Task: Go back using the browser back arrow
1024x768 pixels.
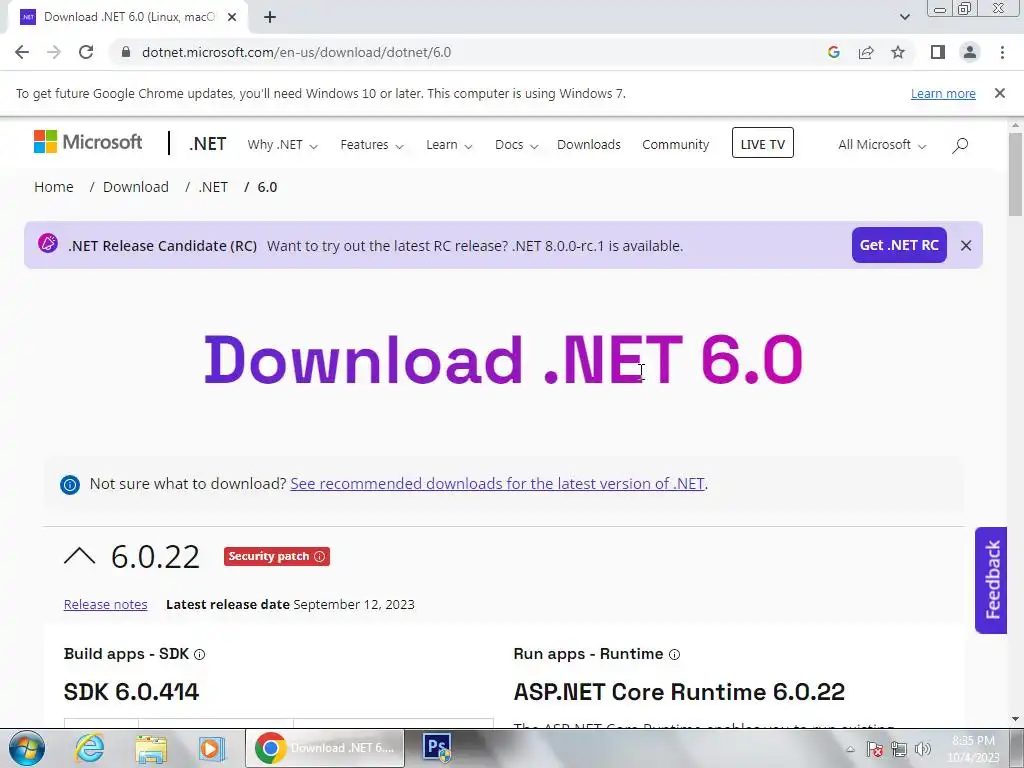Action: coord(22,52)
